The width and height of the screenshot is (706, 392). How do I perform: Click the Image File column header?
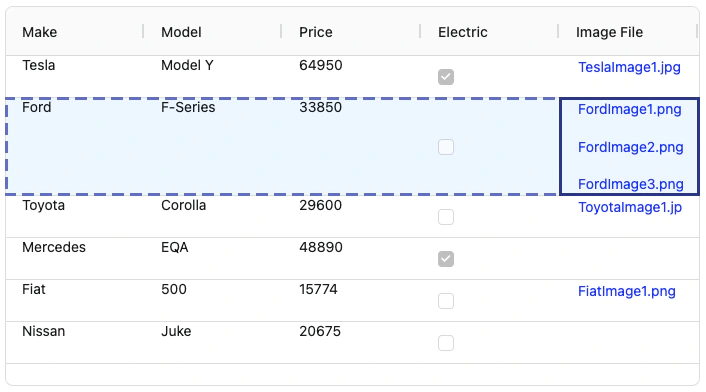coord(609,32)
